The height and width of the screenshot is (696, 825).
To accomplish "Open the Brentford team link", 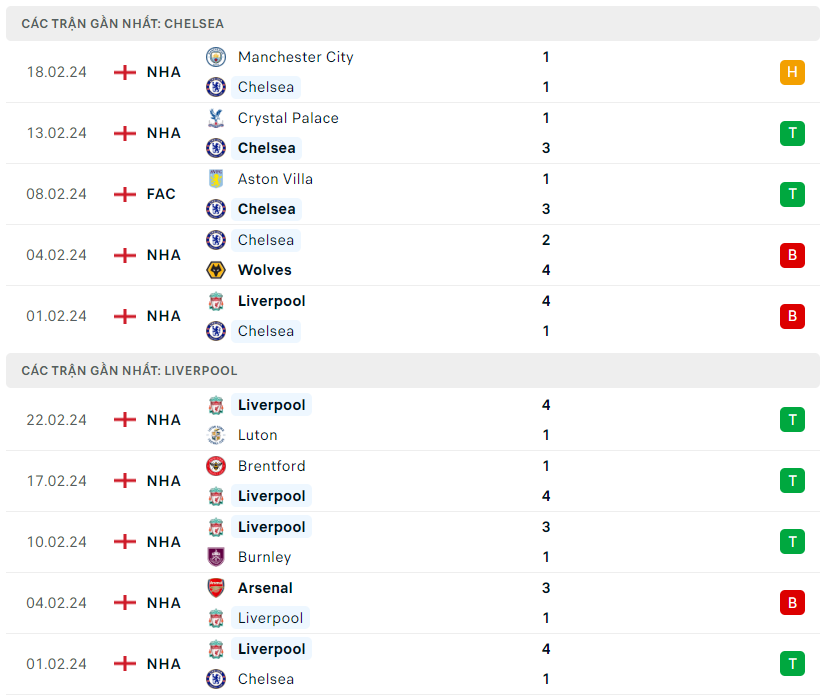I will tap(272, 466).
